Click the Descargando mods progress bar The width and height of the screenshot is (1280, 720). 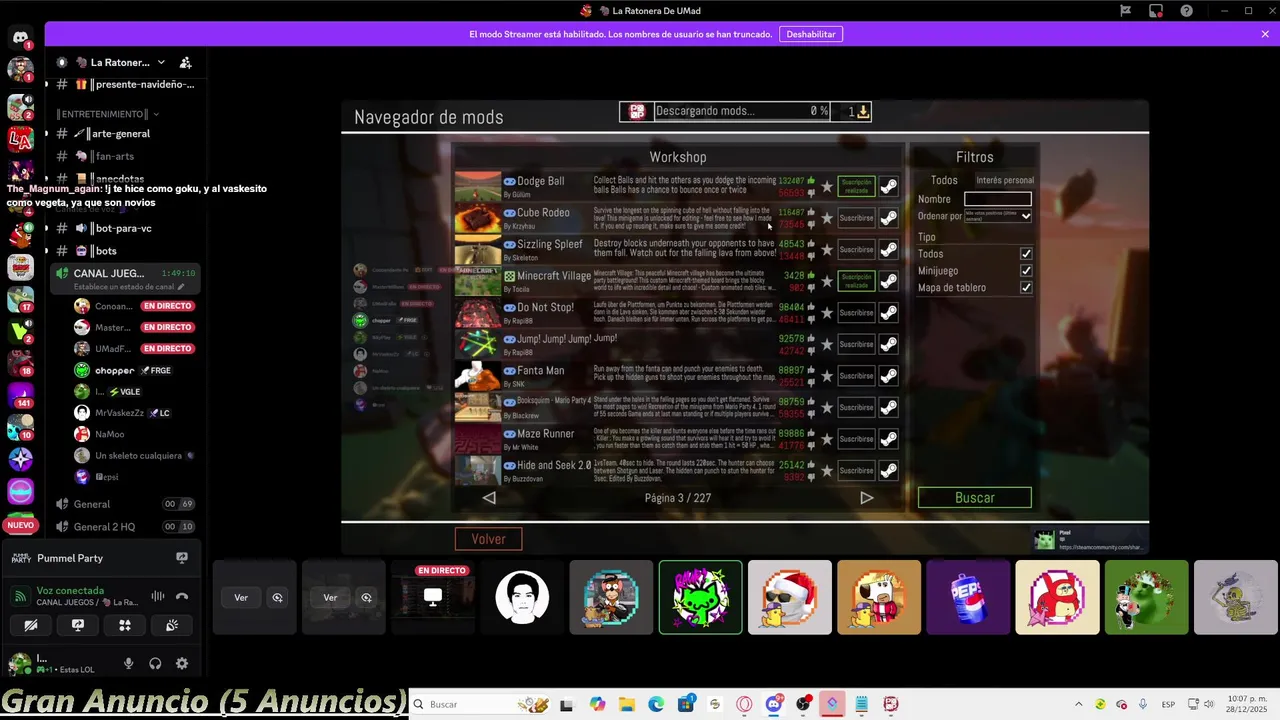[x=742, y=111]
